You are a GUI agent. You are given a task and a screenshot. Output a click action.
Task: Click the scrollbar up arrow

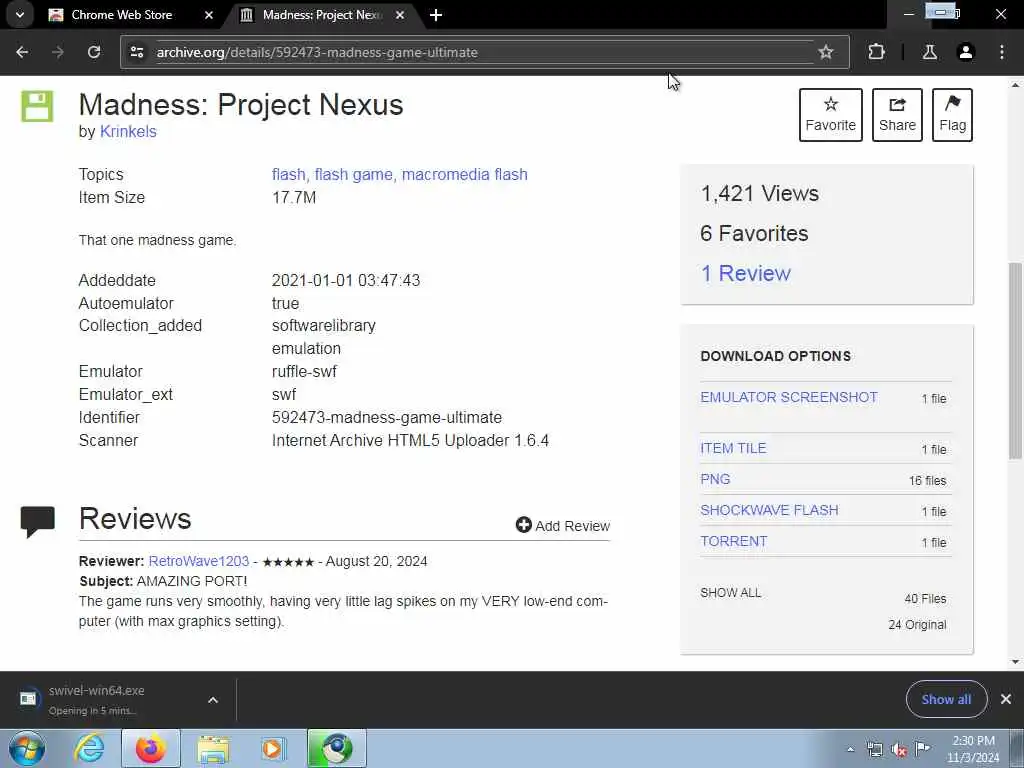click(1015, 85)
